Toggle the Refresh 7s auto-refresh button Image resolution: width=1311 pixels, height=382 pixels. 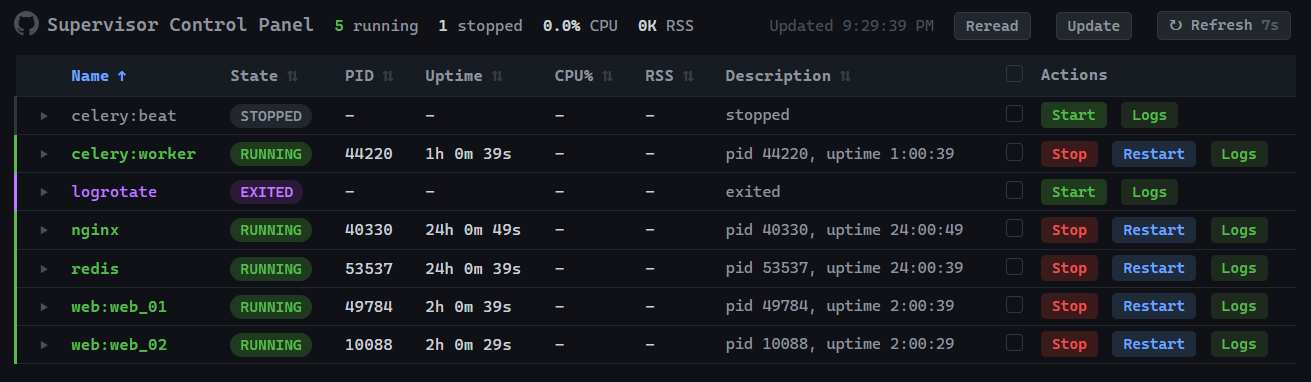click(x=1223, y=26)
